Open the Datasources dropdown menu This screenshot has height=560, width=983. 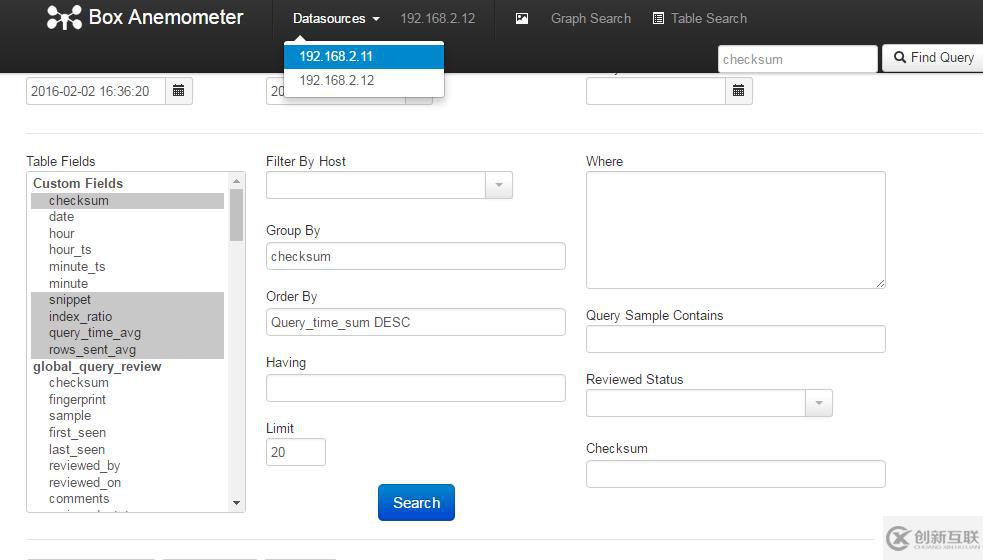coord(336,19)
